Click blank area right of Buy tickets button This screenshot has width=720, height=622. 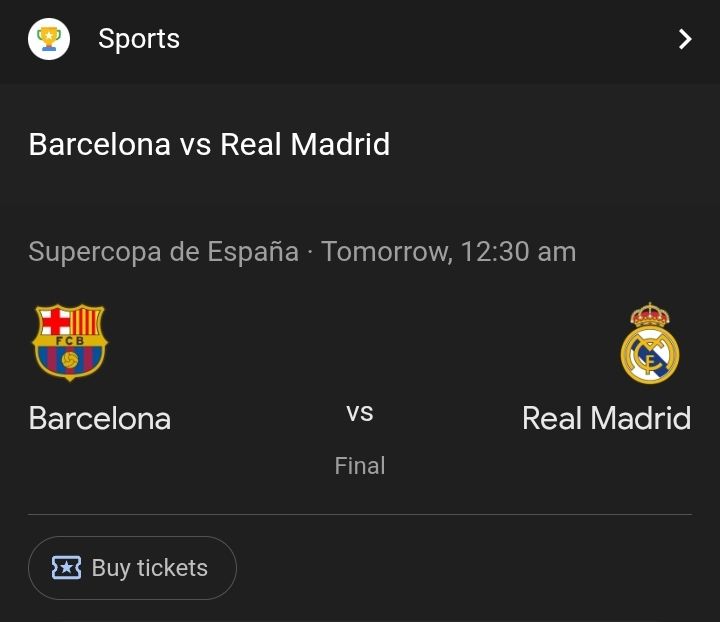470,568
